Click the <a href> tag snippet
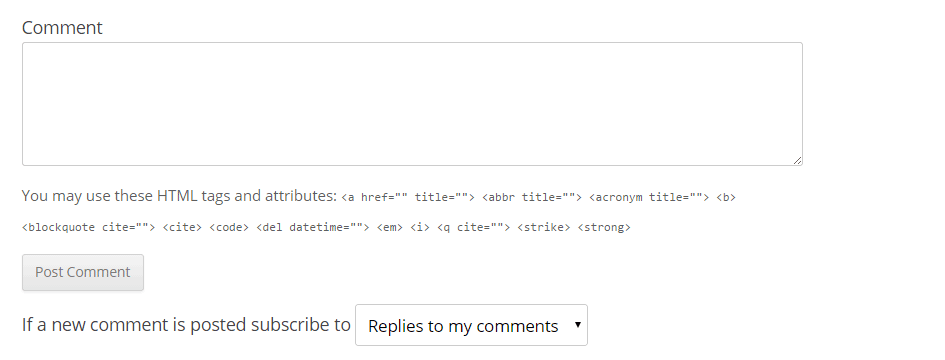This screenshot has height=360, width=945. click(x=408, y=197)
